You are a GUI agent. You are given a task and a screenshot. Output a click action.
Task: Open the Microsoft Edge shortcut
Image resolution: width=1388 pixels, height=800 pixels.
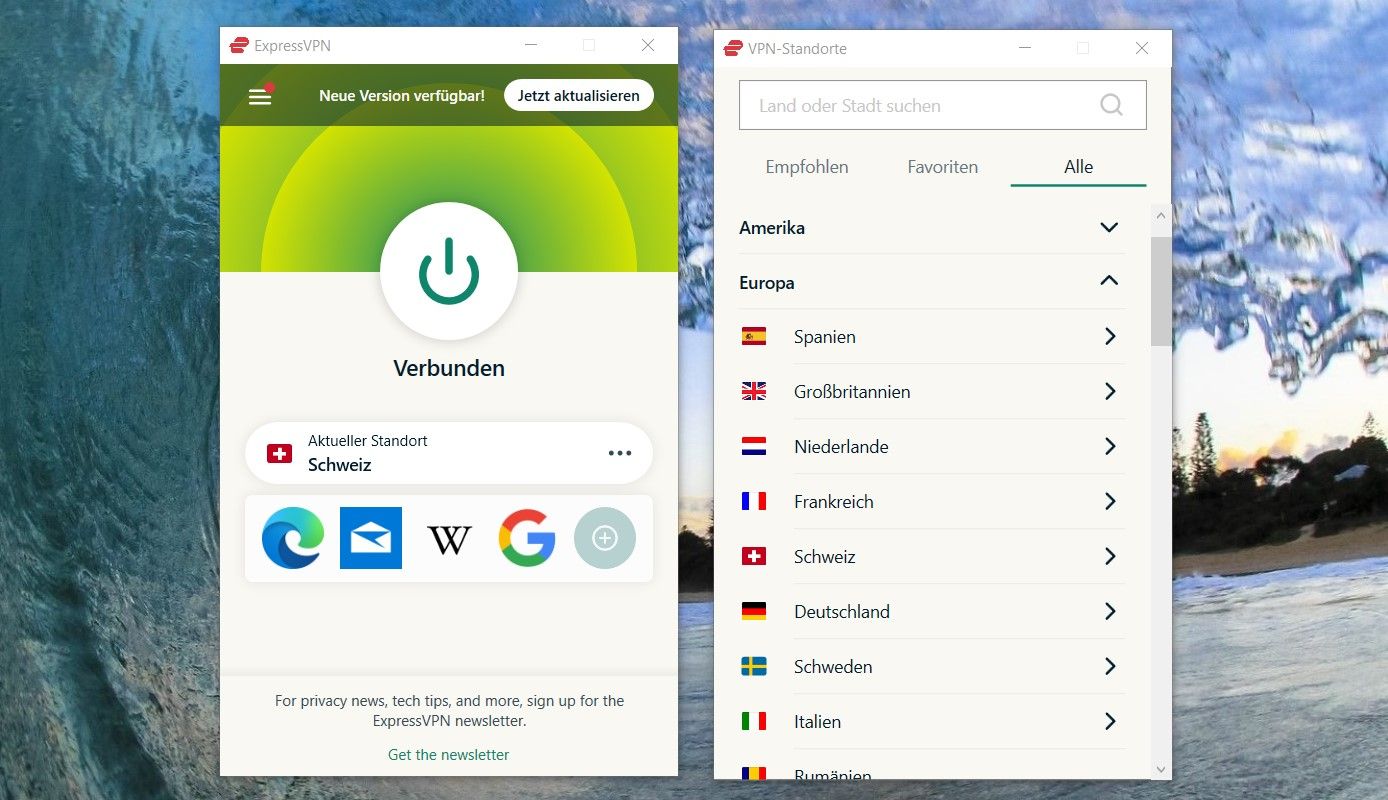click(293, 538)
